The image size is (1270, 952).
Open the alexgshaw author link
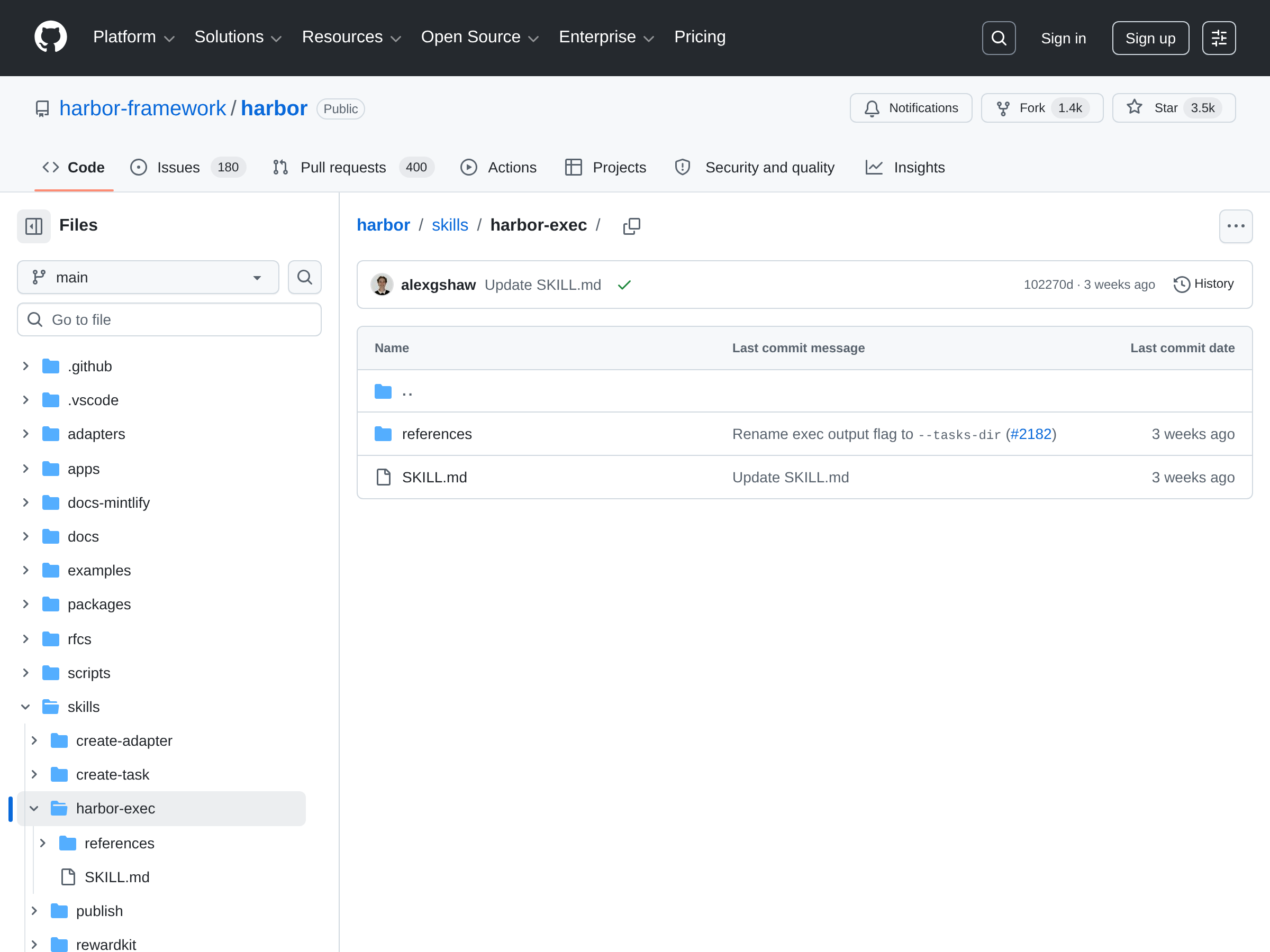(x=438, y=285)
